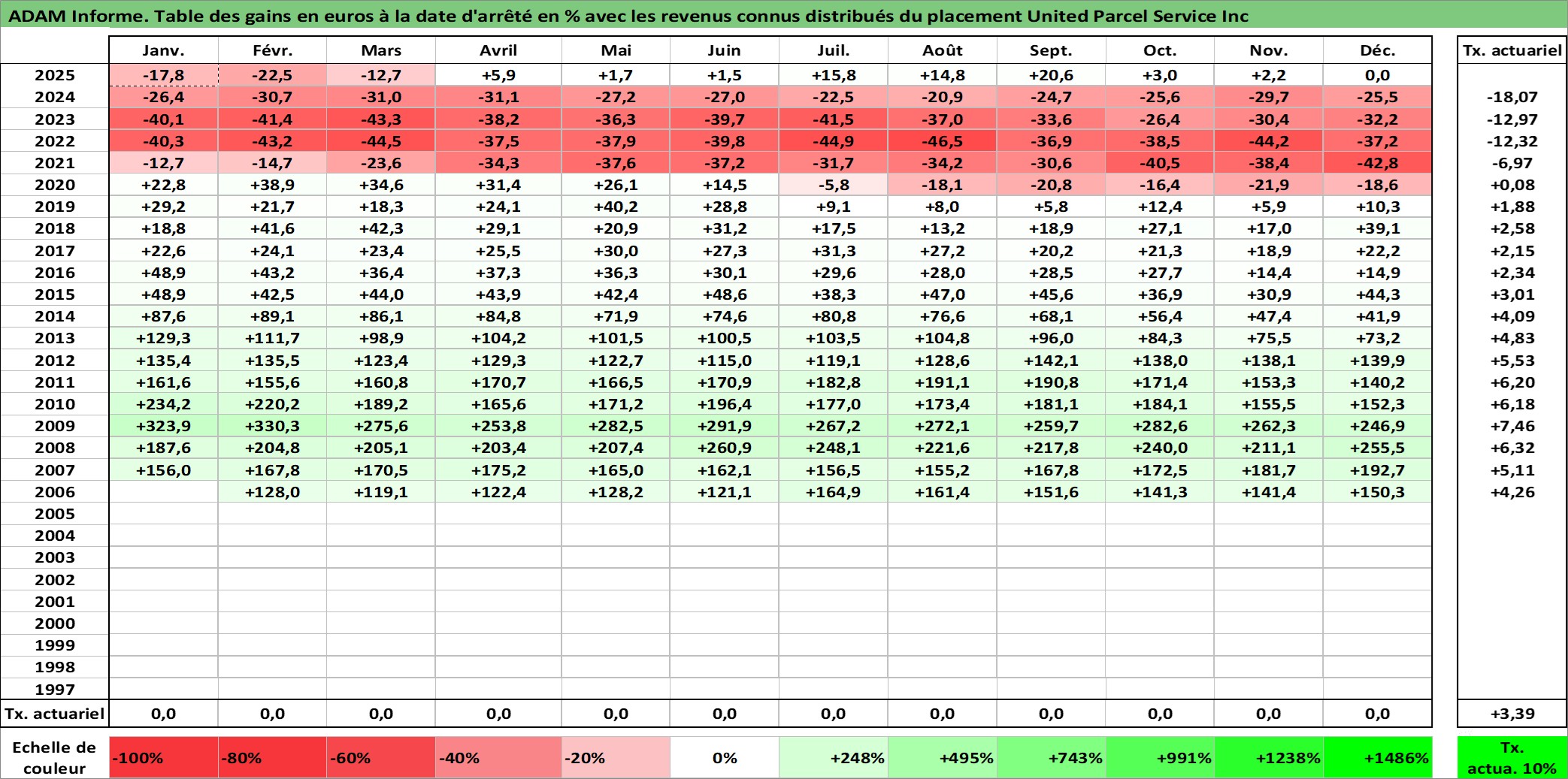Select the 2019 May cell +40,2
This screenshot has width=1568, height=779.
click(616, 207)
